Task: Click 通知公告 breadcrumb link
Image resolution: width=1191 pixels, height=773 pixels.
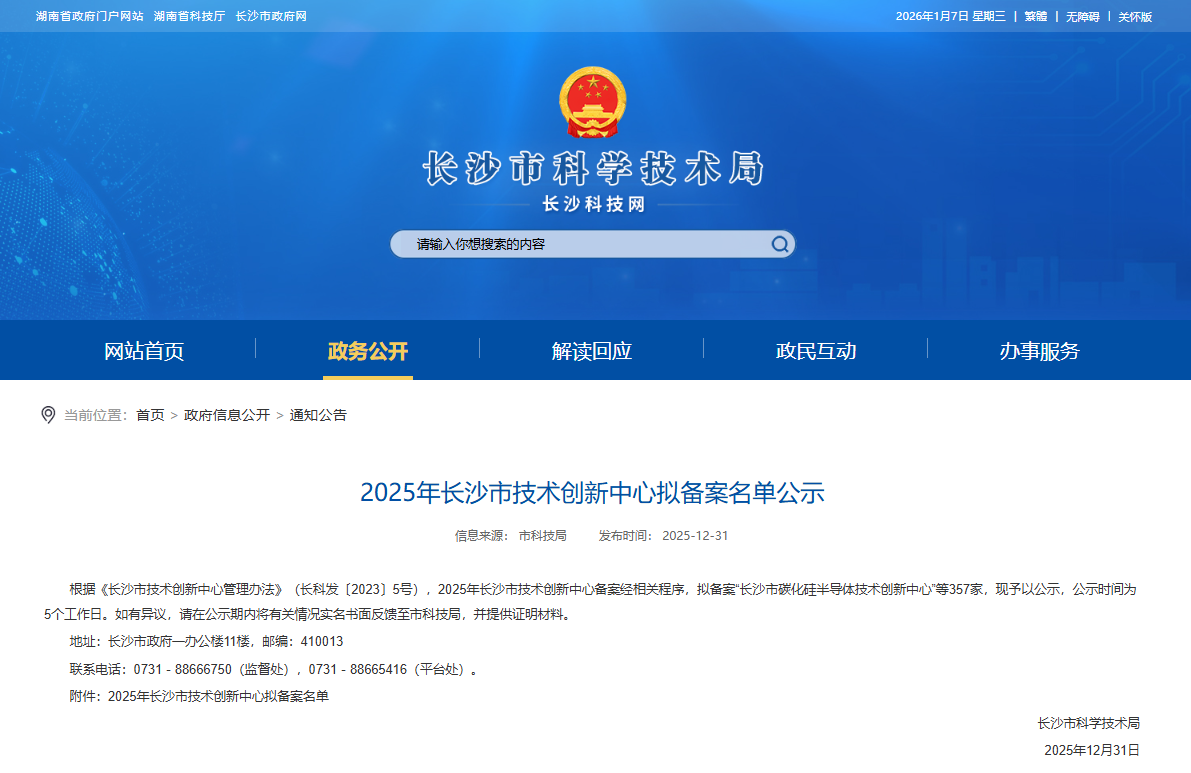Action: tap(318, 415)
